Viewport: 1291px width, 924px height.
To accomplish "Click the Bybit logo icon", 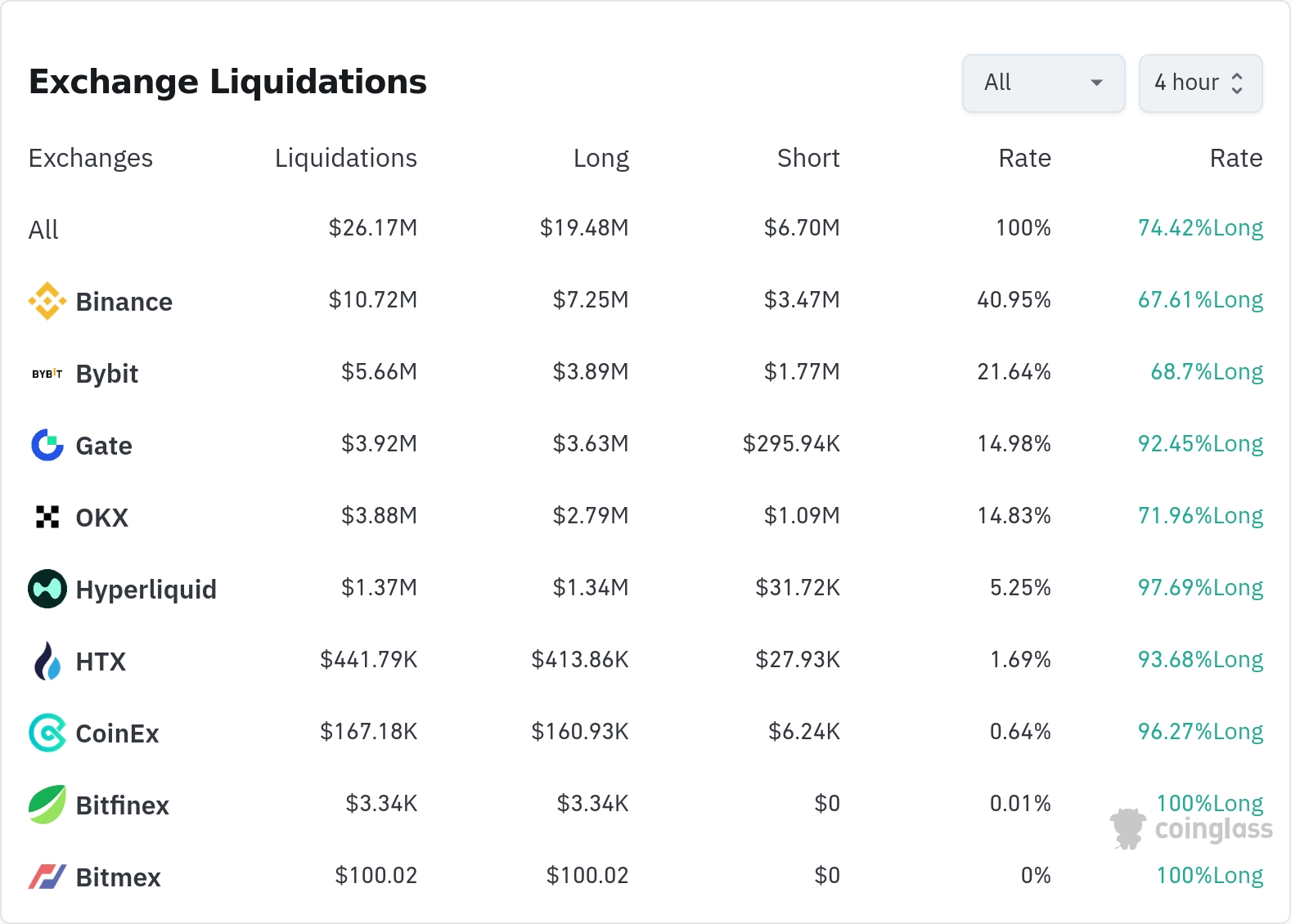I will click(x=47, y=374).
